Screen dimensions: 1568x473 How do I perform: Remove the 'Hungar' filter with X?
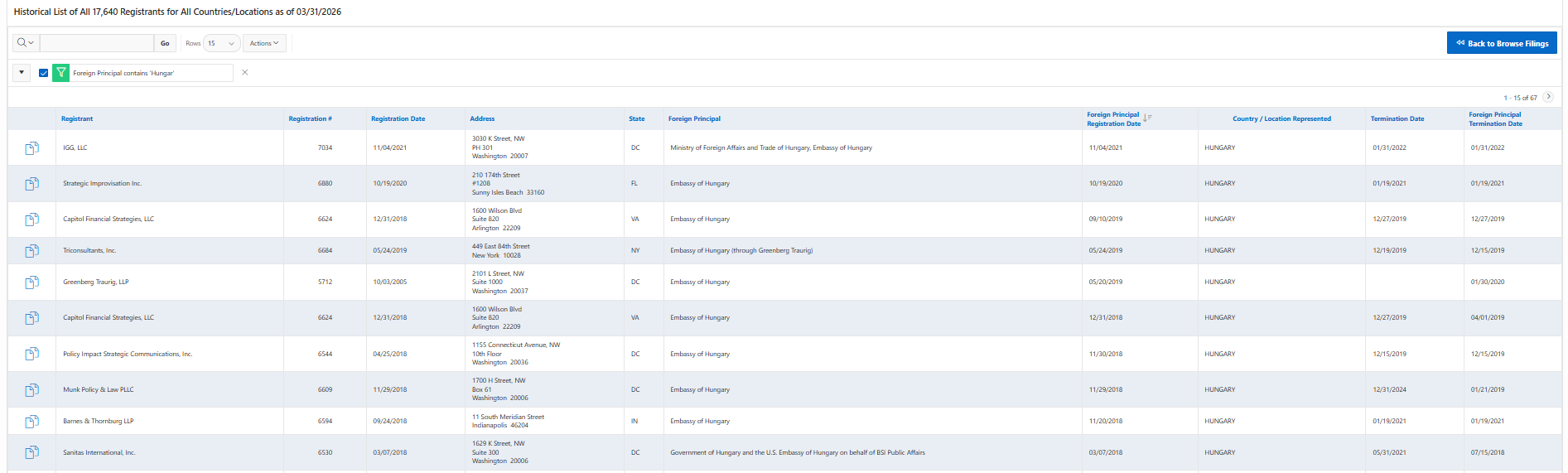244,73
